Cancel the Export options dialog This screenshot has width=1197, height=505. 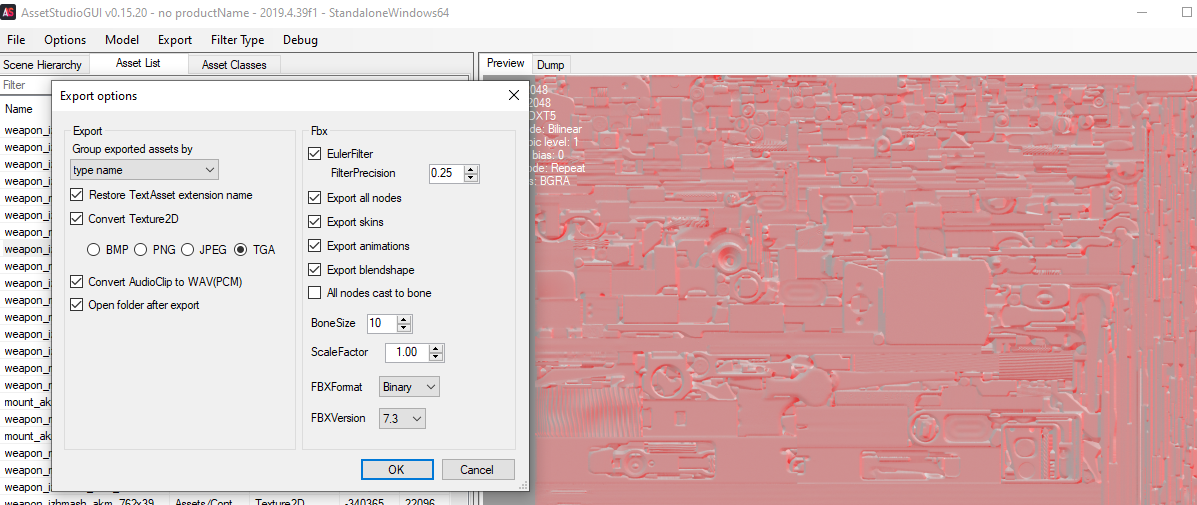(x=478, y=469)
